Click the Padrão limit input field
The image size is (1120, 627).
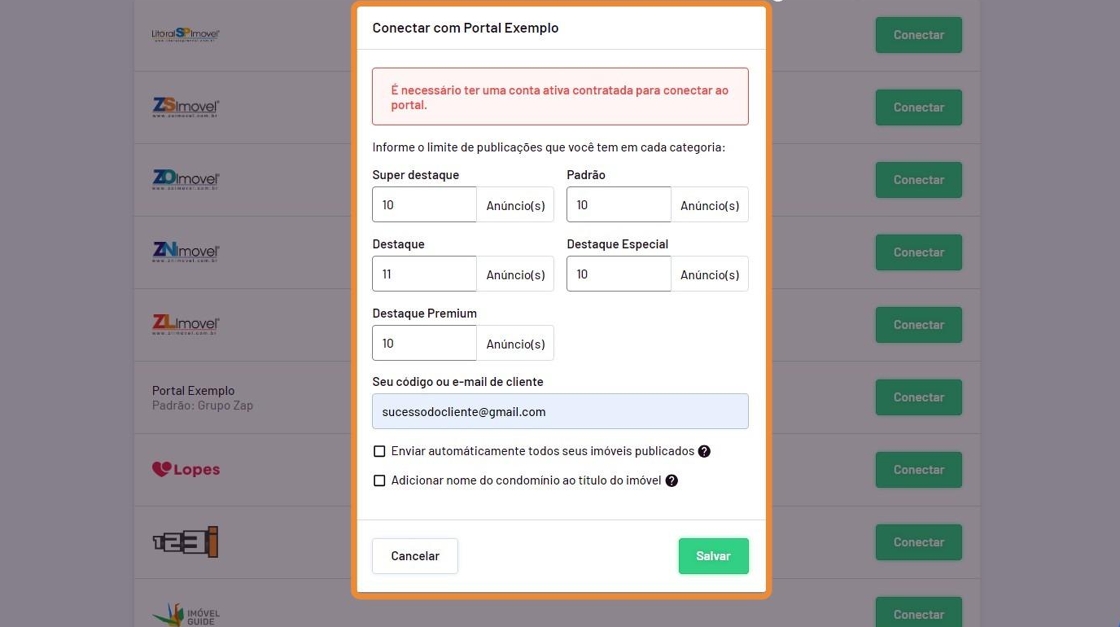[618, 205]
